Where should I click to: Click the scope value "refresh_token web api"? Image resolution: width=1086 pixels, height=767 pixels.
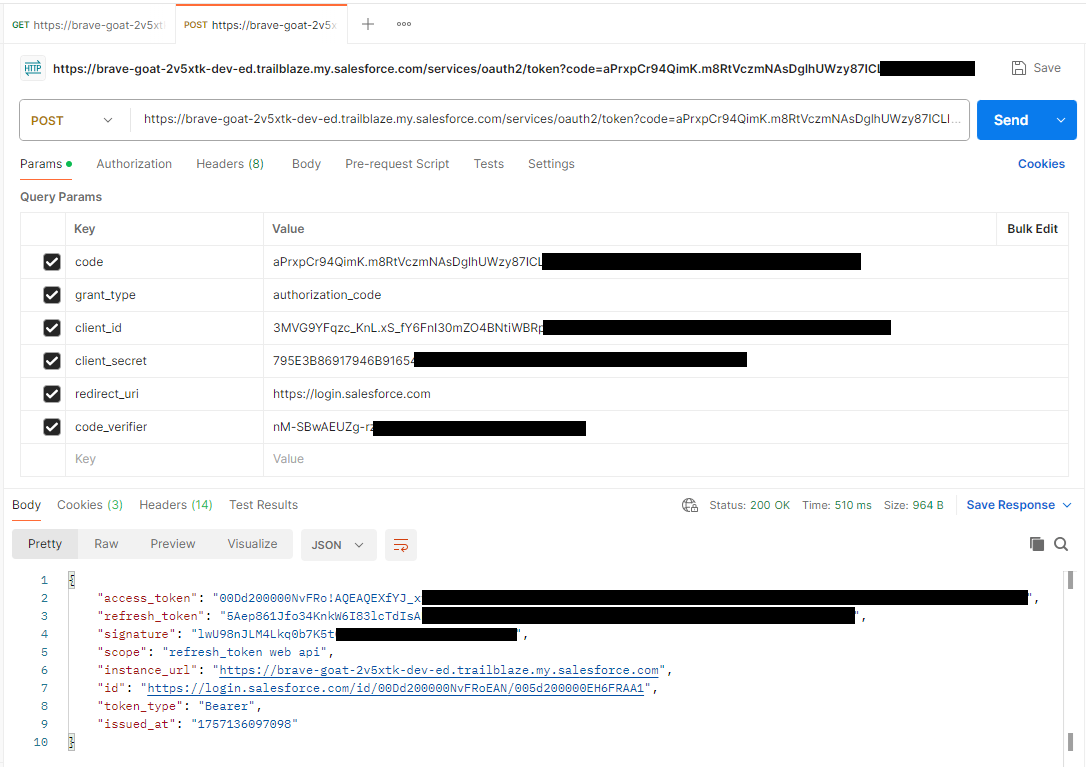244,652
